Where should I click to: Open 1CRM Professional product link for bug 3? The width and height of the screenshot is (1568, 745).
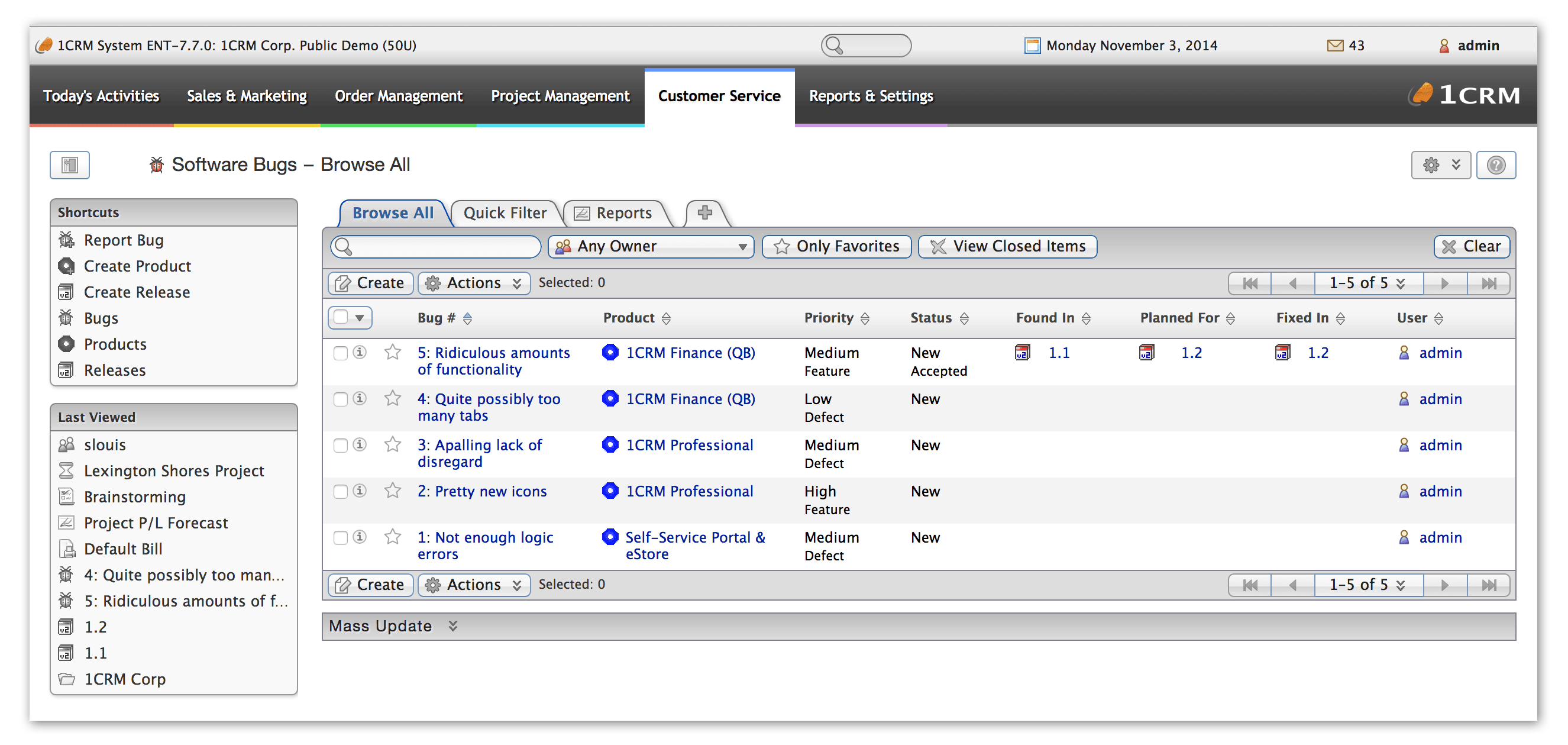point(690,446)
